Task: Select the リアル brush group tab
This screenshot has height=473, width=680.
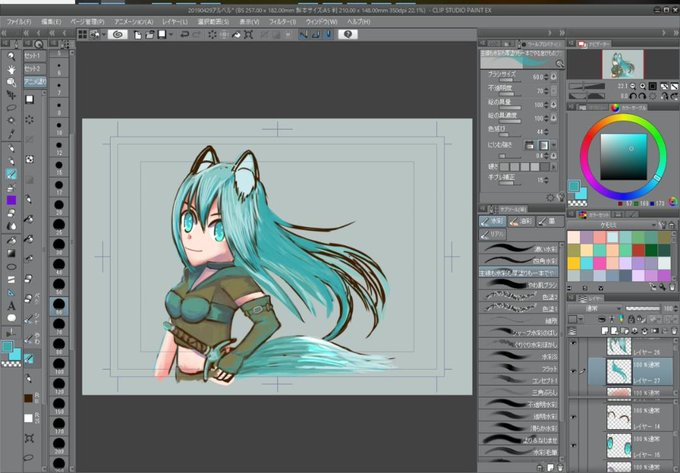Action: (492, 235)
